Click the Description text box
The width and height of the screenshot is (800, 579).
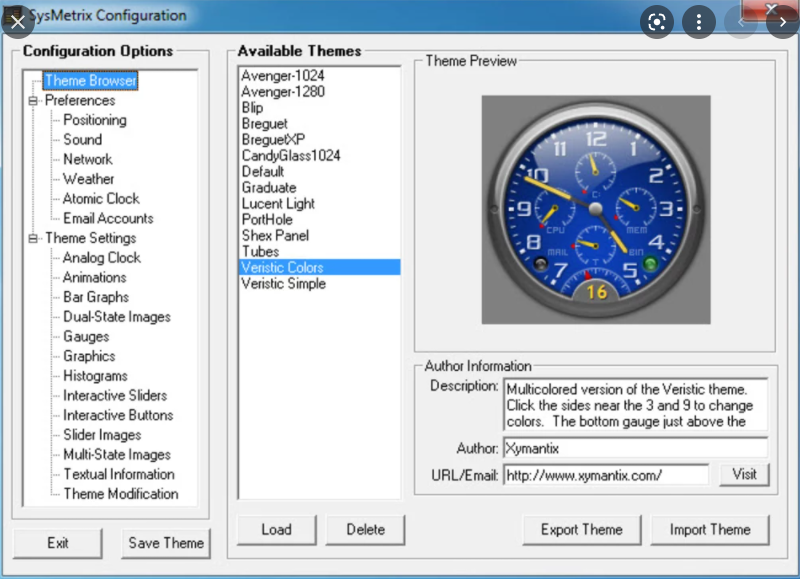[x=636, y=405]
